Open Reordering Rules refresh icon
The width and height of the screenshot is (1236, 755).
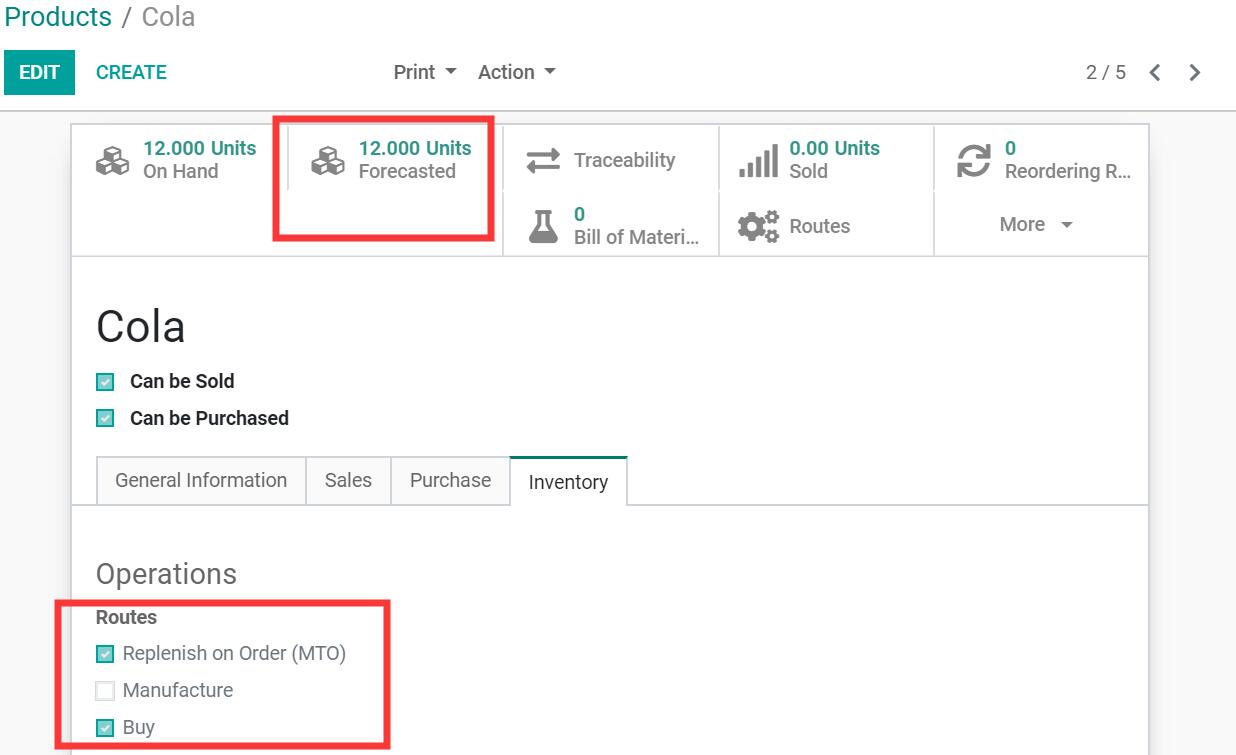(x=973, y=160)
